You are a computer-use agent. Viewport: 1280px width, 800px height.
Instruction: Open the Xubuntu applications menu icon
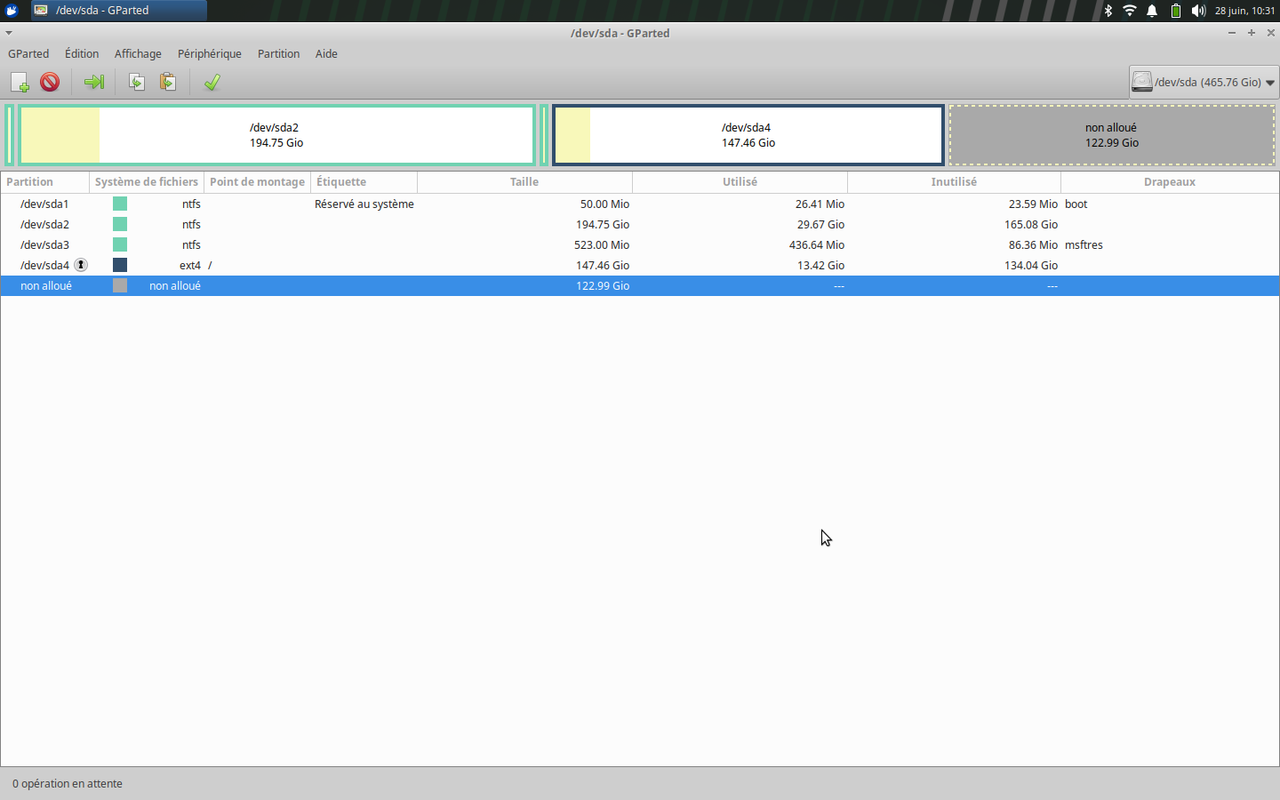point(12,10)
